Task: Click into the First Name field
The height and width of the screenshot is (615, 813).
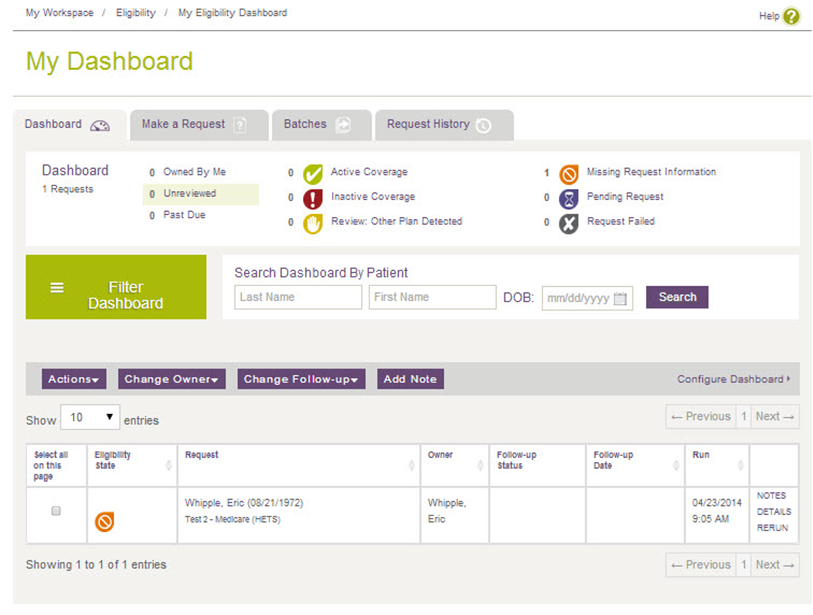Action: pos(432,297)
